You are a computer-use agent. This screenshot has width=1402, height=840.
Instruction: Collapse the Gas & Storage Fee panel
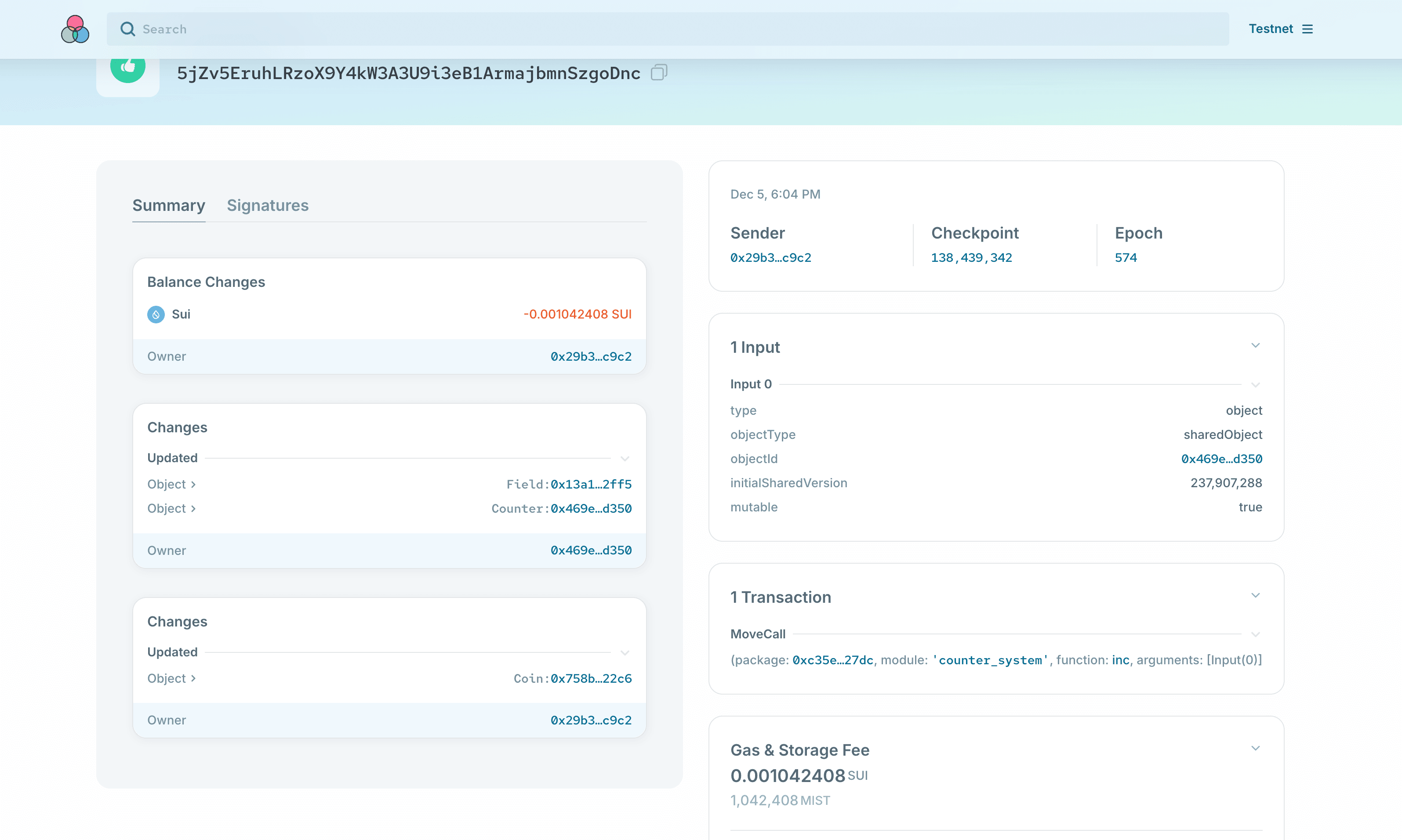1255,748
